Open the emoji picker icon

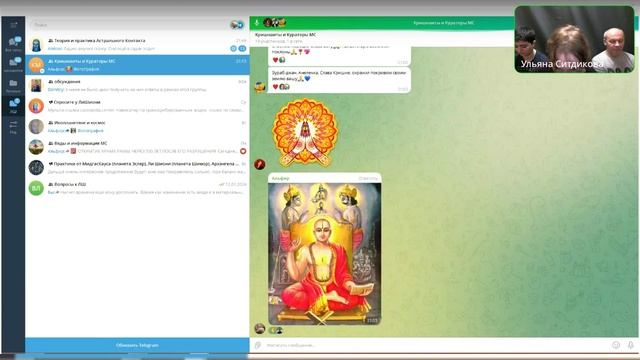point(616,345)
